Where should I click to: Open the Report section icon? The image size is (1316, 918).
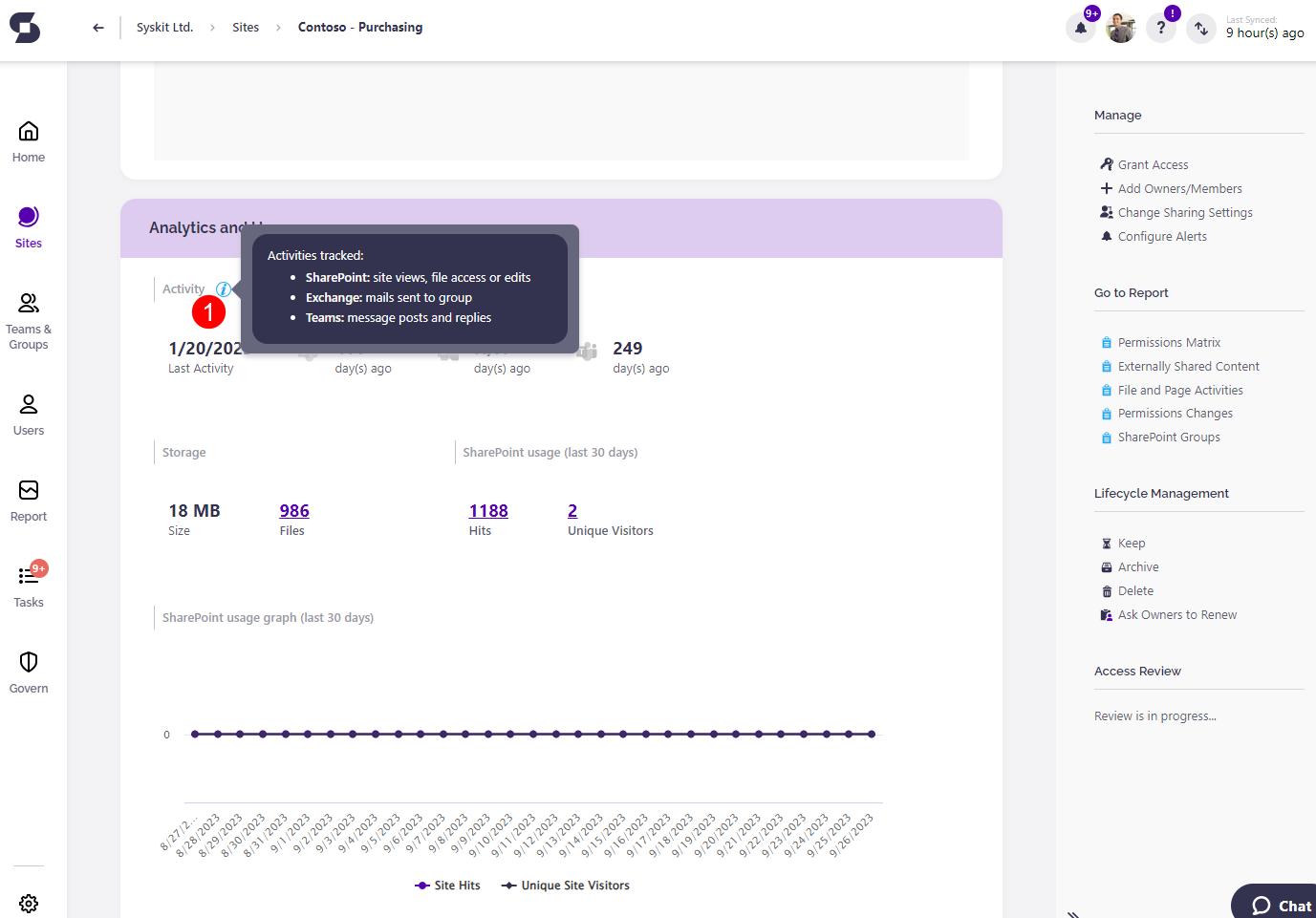28,499
